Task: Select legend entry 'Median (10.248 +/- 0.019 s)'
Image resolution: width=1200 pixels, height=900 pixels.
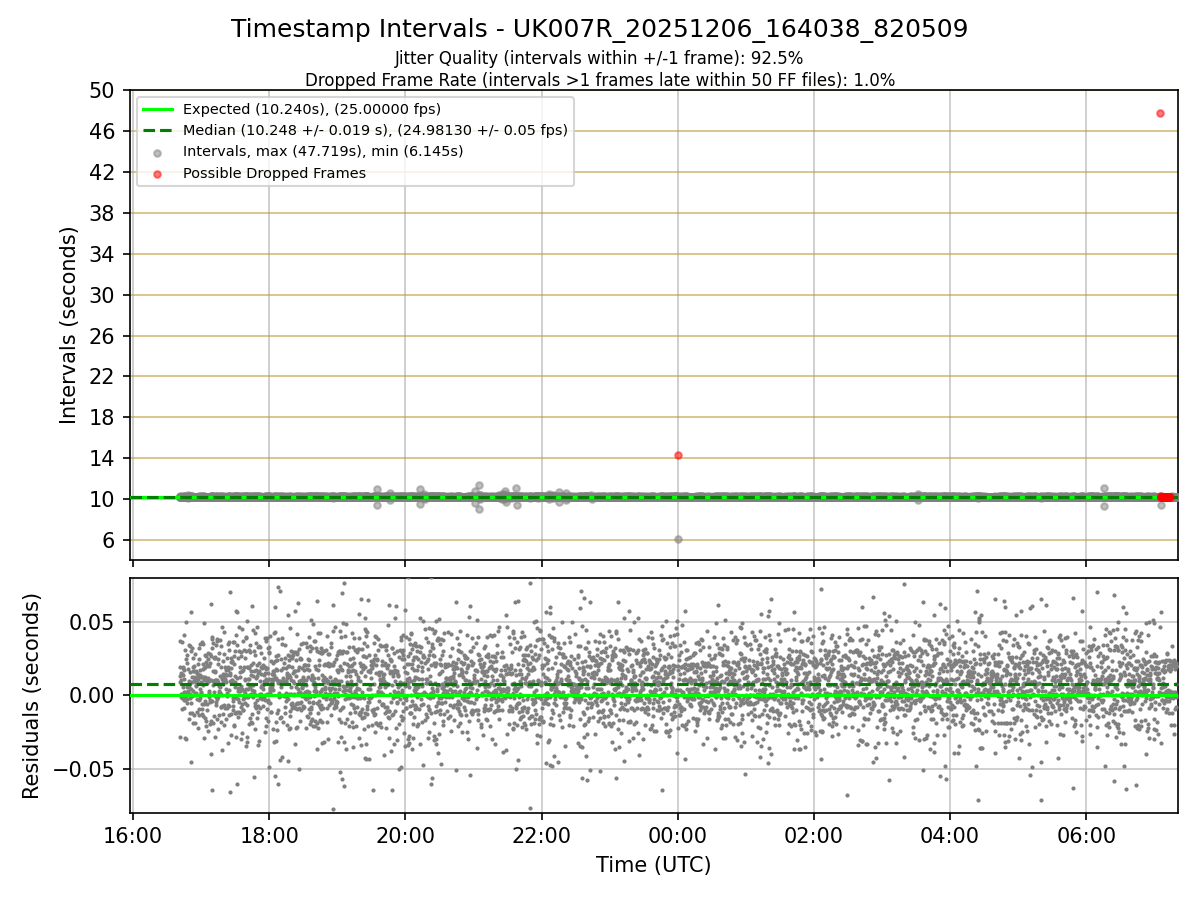Action: pyautogui.click(x=375, y=130)
